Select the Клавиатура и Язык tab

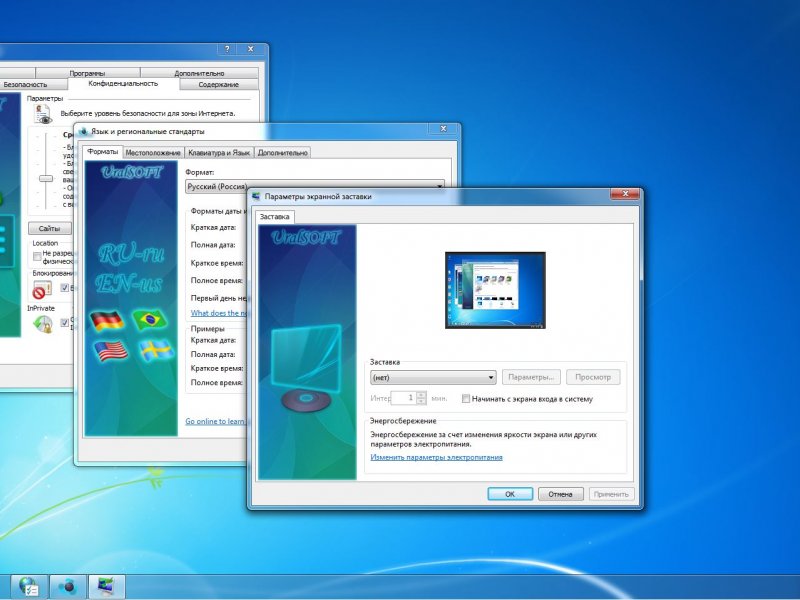[x=219, y=153]
